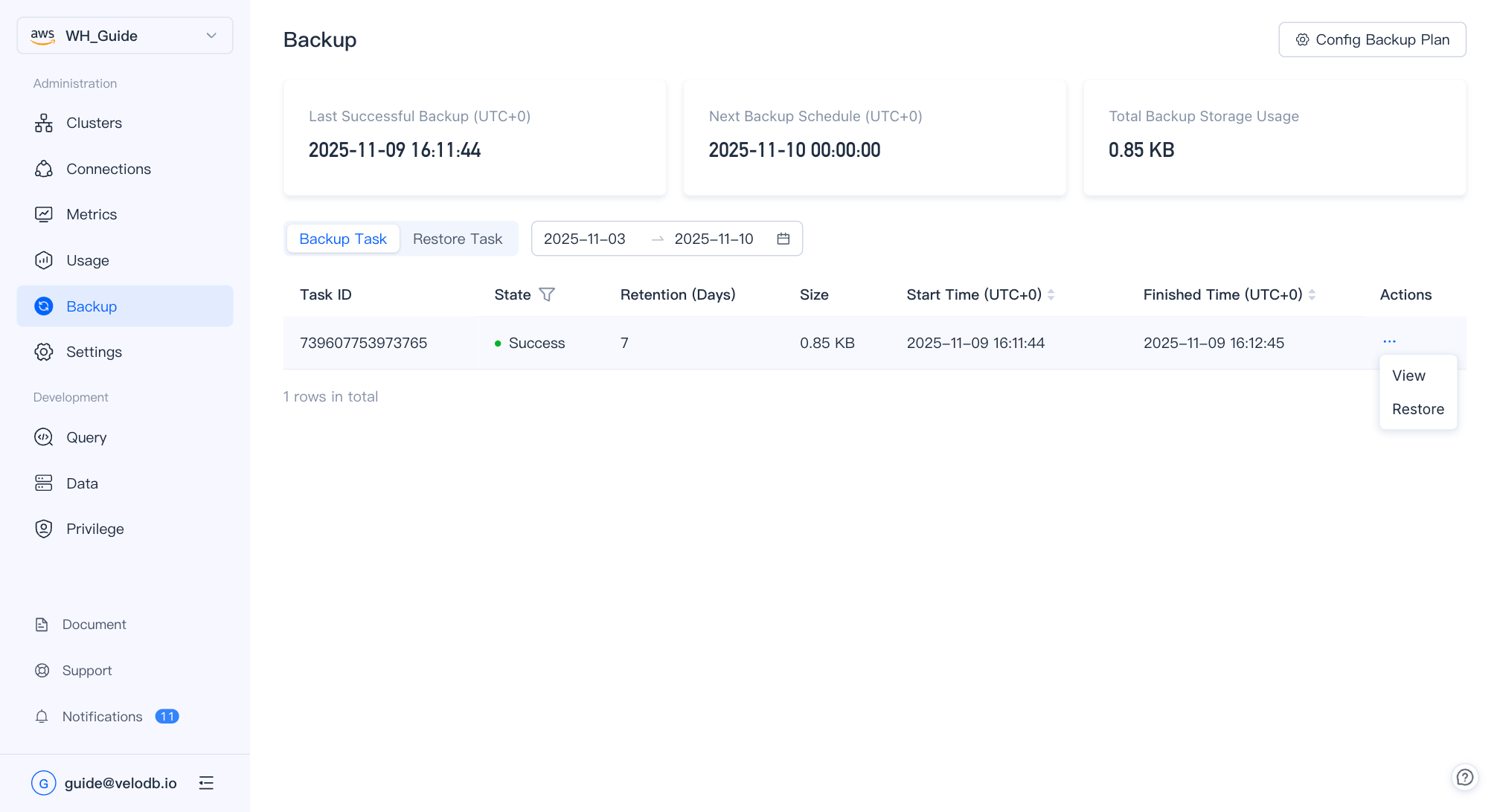The width and height of the screenshot is (1500, 812).
Task: Choose View from the actions menu
Action: click(x=1408, y=376)
